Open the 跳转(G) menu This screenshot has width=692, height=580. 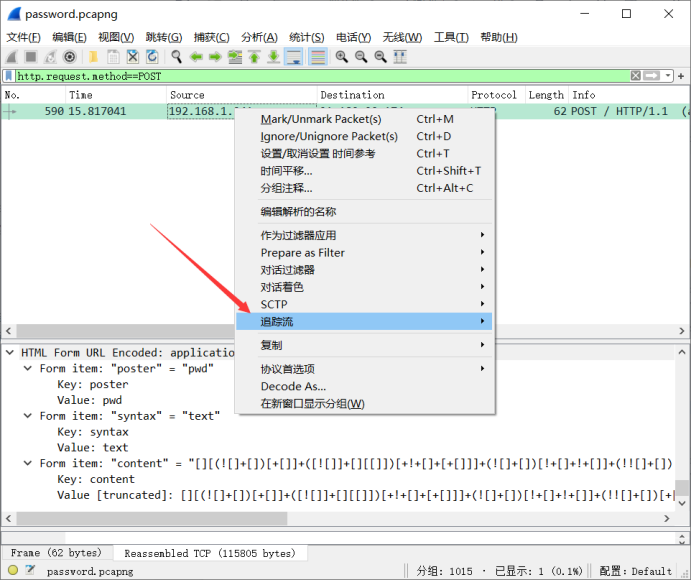coord(164,38)
